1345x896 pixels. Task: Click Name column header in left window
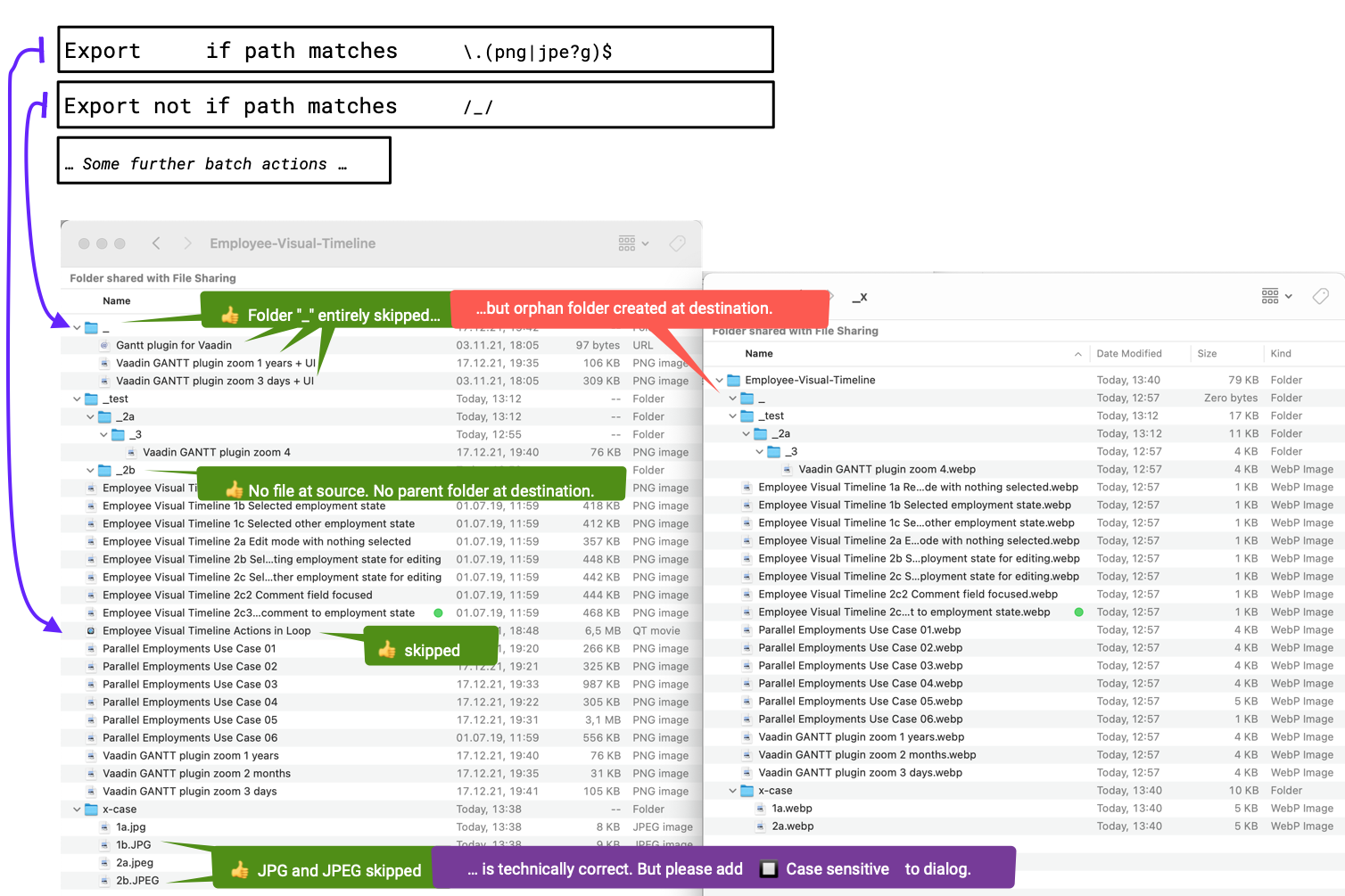(x=116, y=301)
